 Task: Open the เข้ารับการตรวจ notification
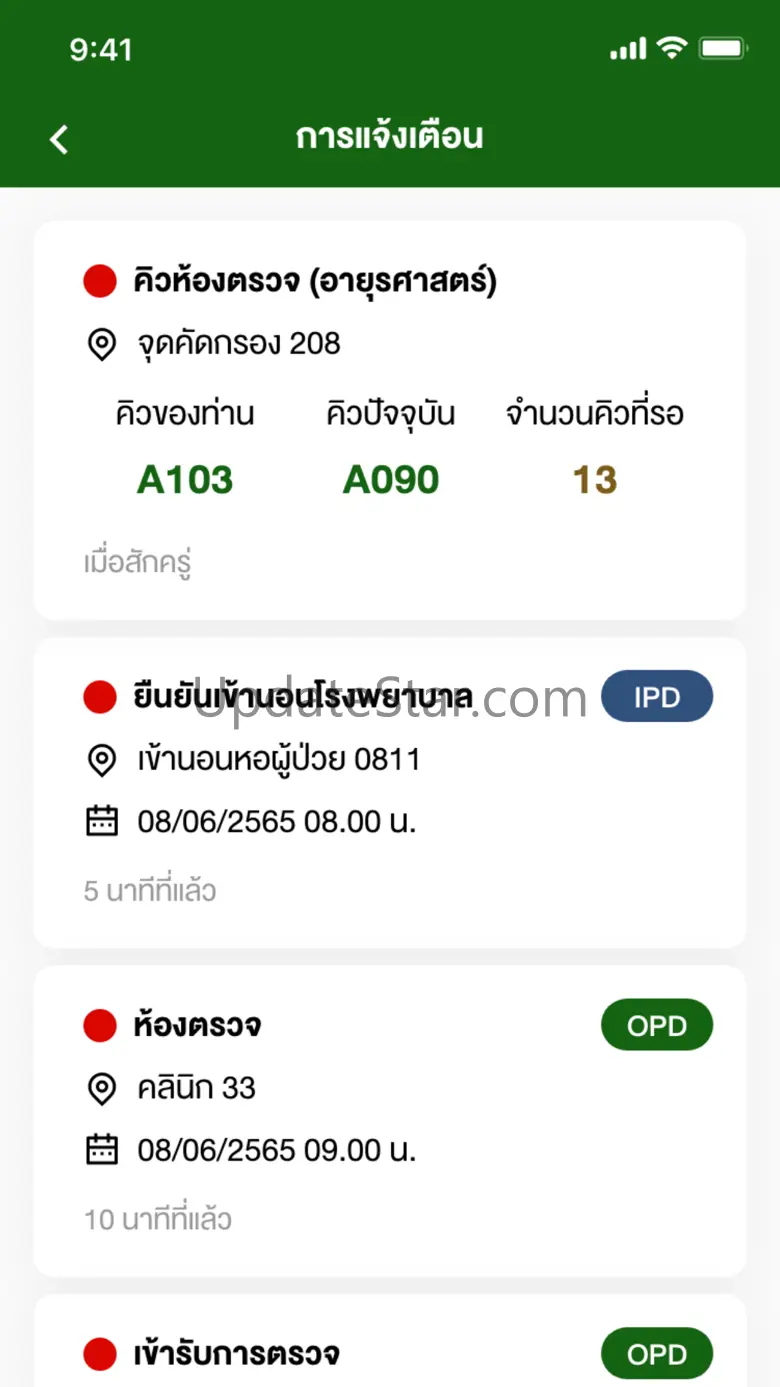point(236,1355)
